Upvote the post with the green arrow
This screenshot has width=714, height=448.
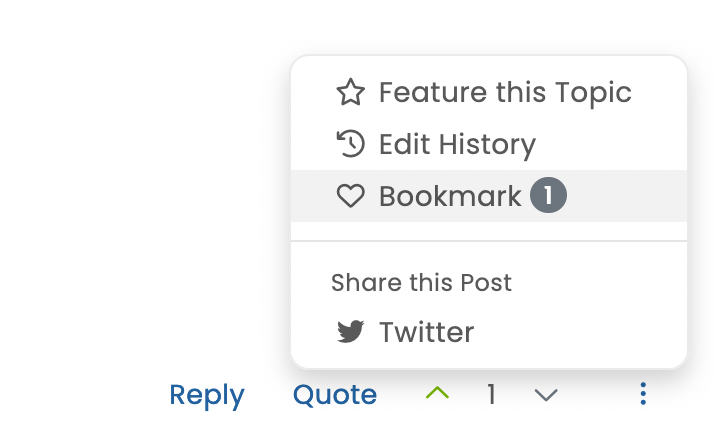tap(437, 394)
